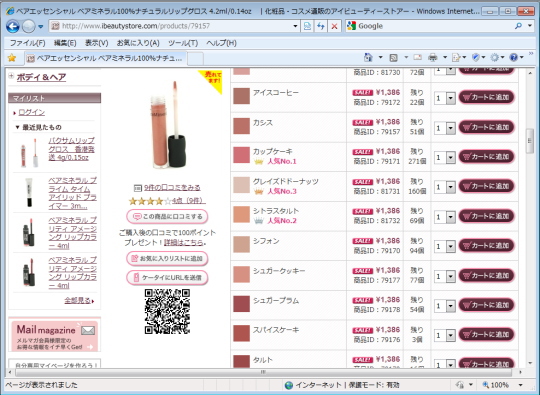Click the browser Forward arrow button

(29, 26)
